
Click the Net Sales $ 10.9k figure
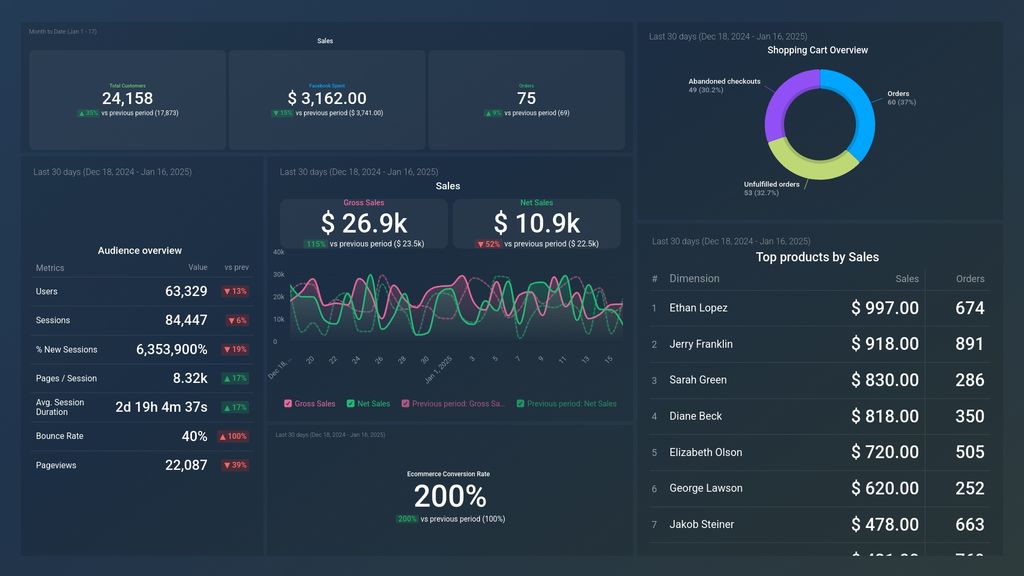click(x=537, y=223)
